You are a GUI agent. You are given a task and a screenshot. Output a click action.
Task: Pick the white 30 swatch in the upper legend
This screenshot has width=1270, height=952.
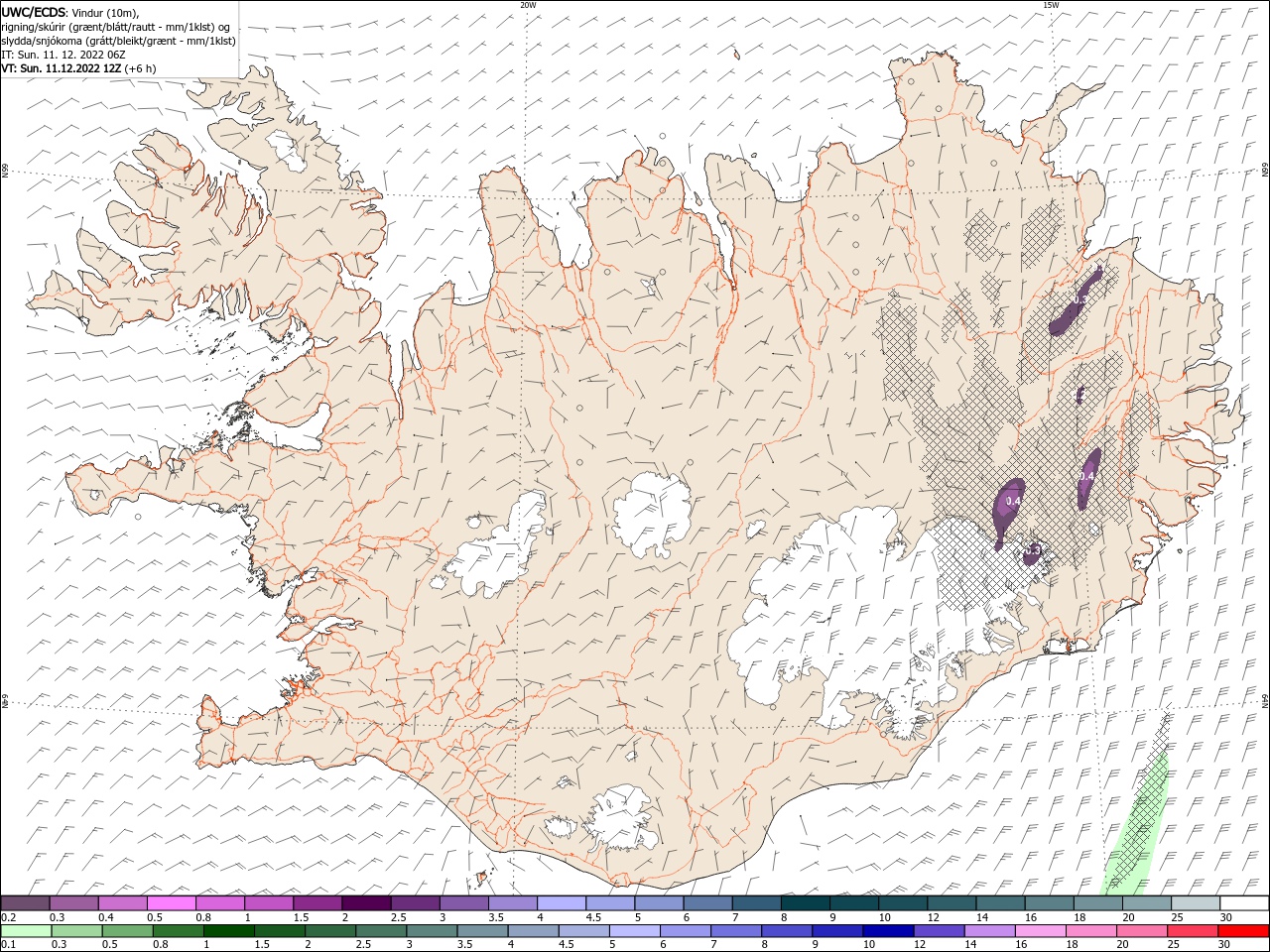(1244, 903)
